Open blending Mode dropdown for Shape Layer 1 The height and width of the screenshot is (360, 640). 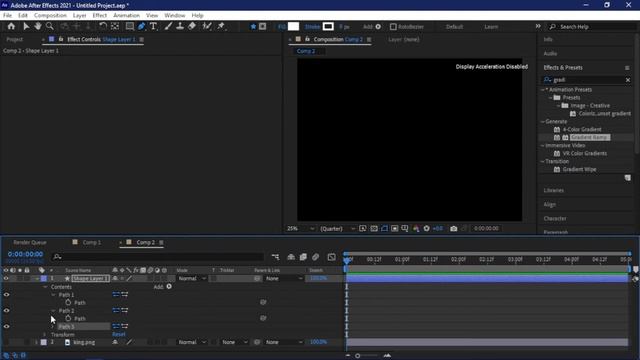(x=192, y=278)
